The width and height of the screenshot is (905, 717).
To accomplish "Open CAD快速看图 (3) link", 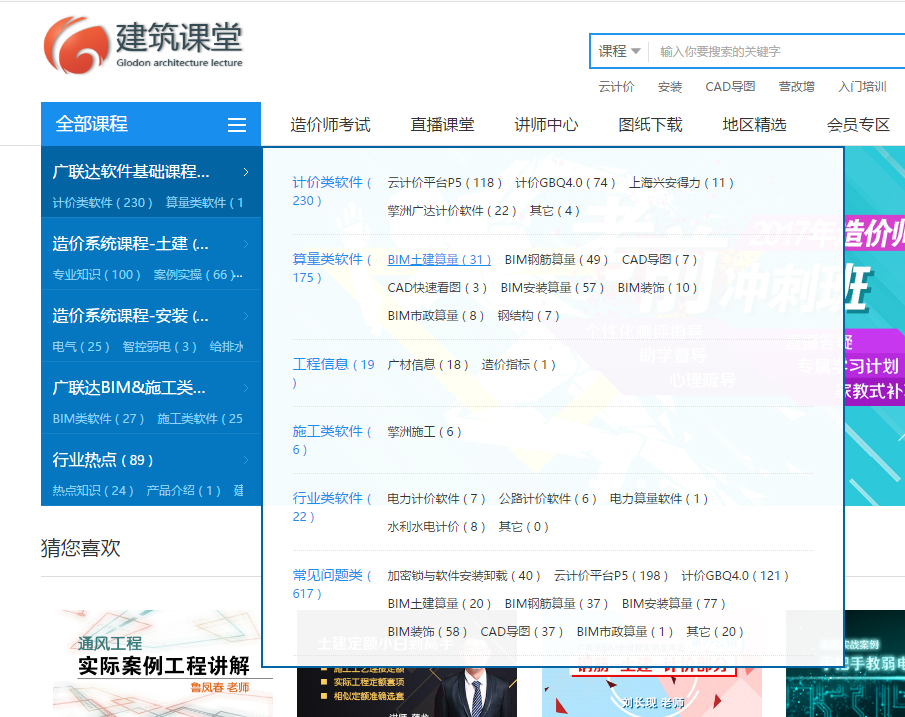I will point(437,288).
